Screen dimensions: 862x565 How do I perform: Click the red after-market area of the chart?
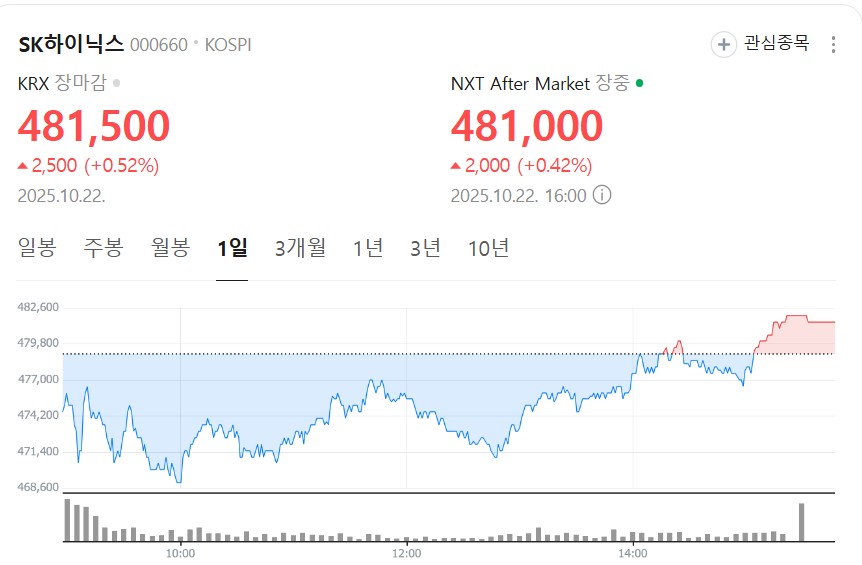800,336
